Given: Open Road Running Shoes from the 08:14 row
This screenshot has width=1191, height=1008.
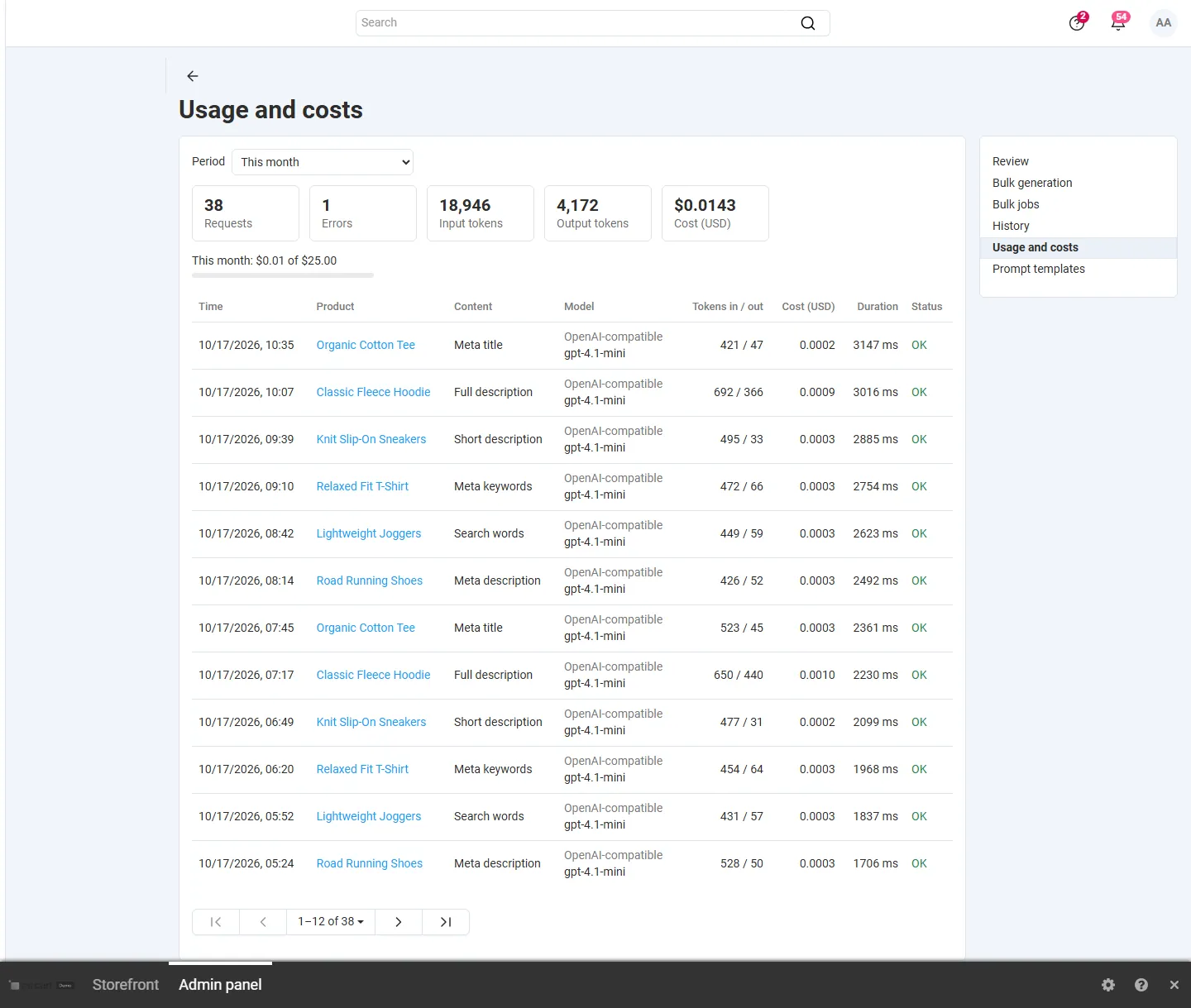Looking at the screenshot, I should [x=370, y=580].
